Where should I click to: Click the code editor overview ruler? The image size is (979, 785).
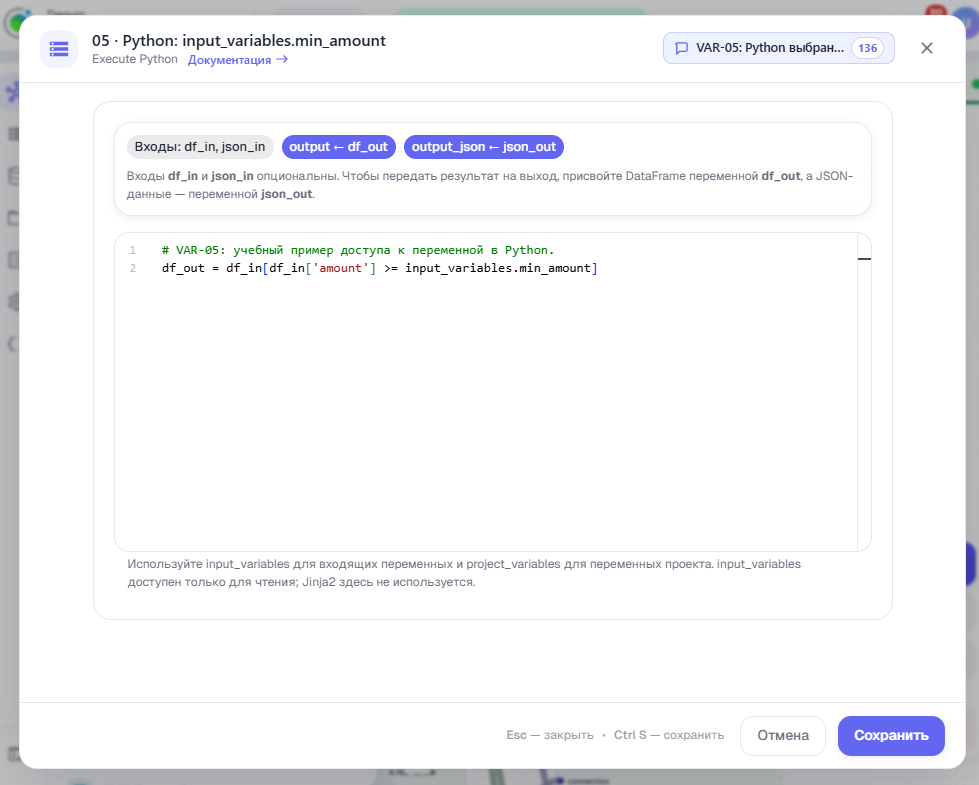pyautogui.click(x=864, y=392)
